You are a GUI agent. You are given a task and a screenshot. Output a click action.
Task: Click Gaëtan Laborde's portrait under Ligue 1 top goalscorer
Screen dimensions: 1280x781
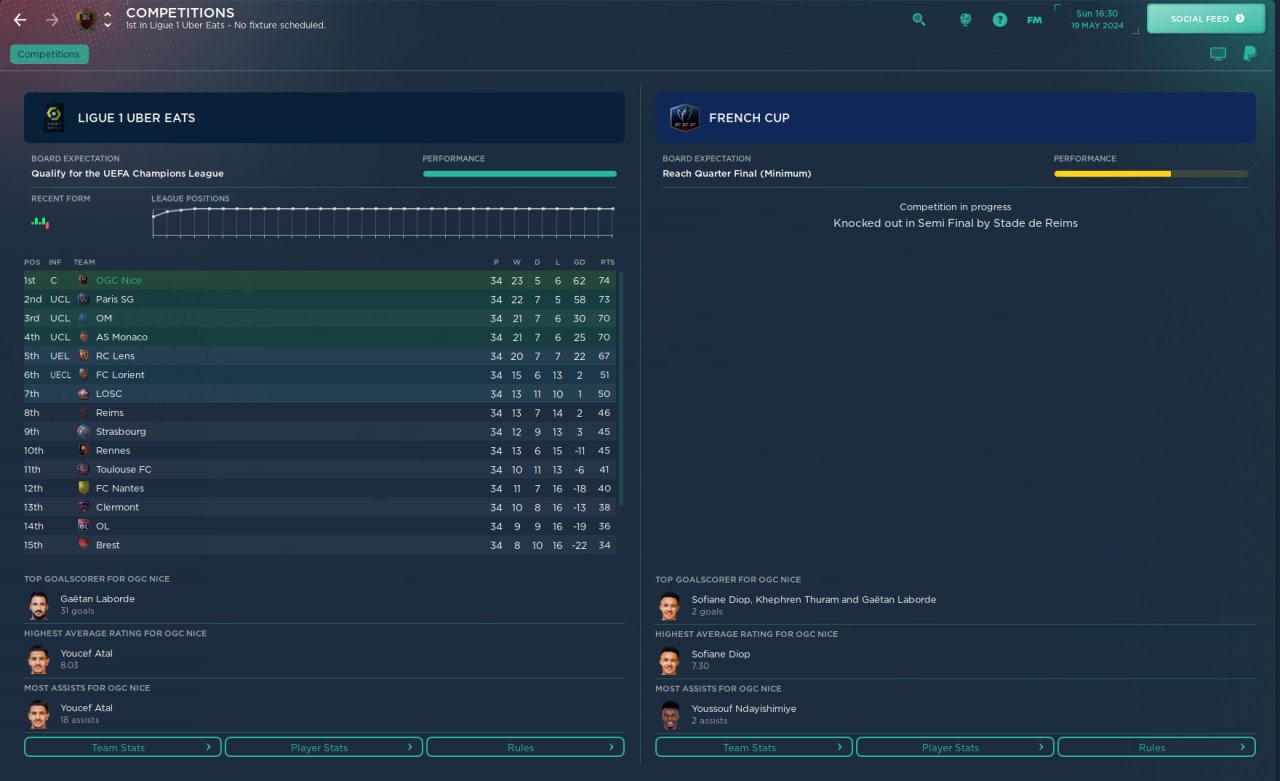[x=39, y=605]
